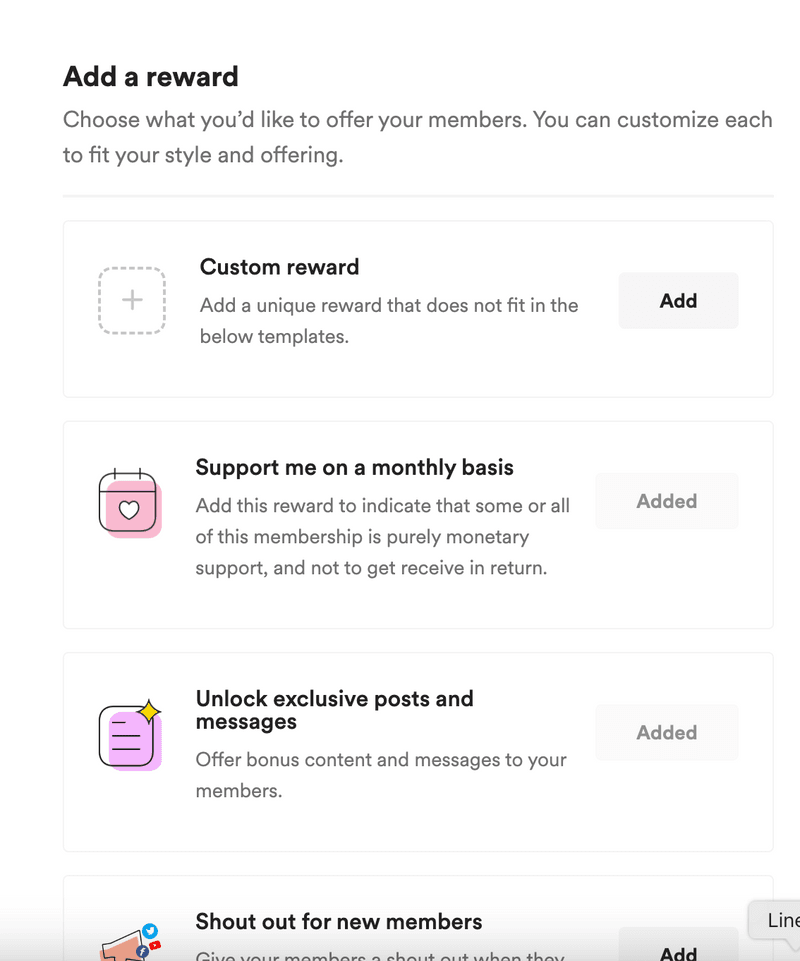
Task: Add the Custom reward
Action: point(678,301)
